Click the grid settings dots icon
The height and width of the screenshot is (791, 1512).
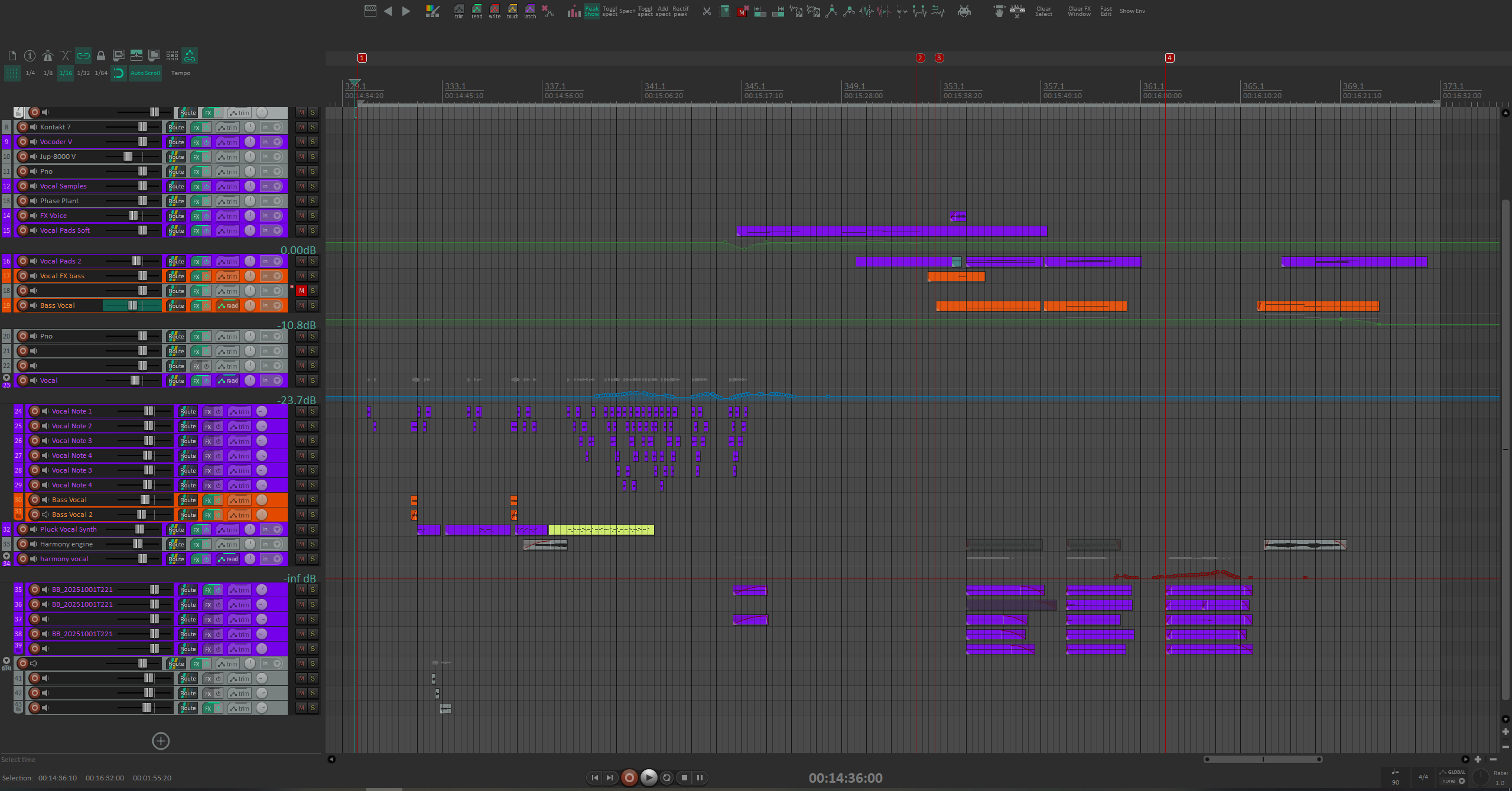tap(172, 56)
